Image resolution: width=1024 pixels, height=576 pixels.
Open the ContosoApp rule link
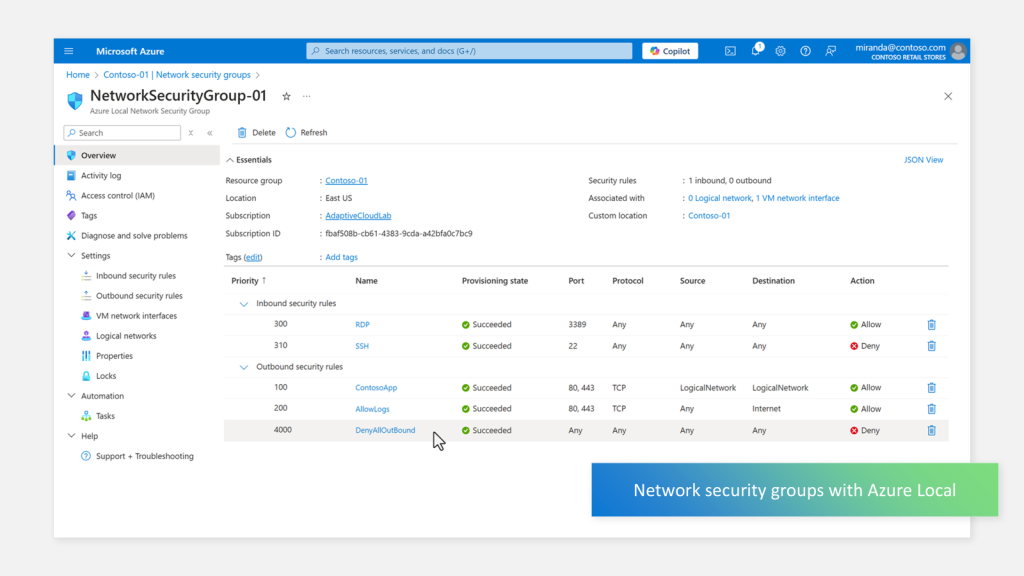[x=376, y=388]
